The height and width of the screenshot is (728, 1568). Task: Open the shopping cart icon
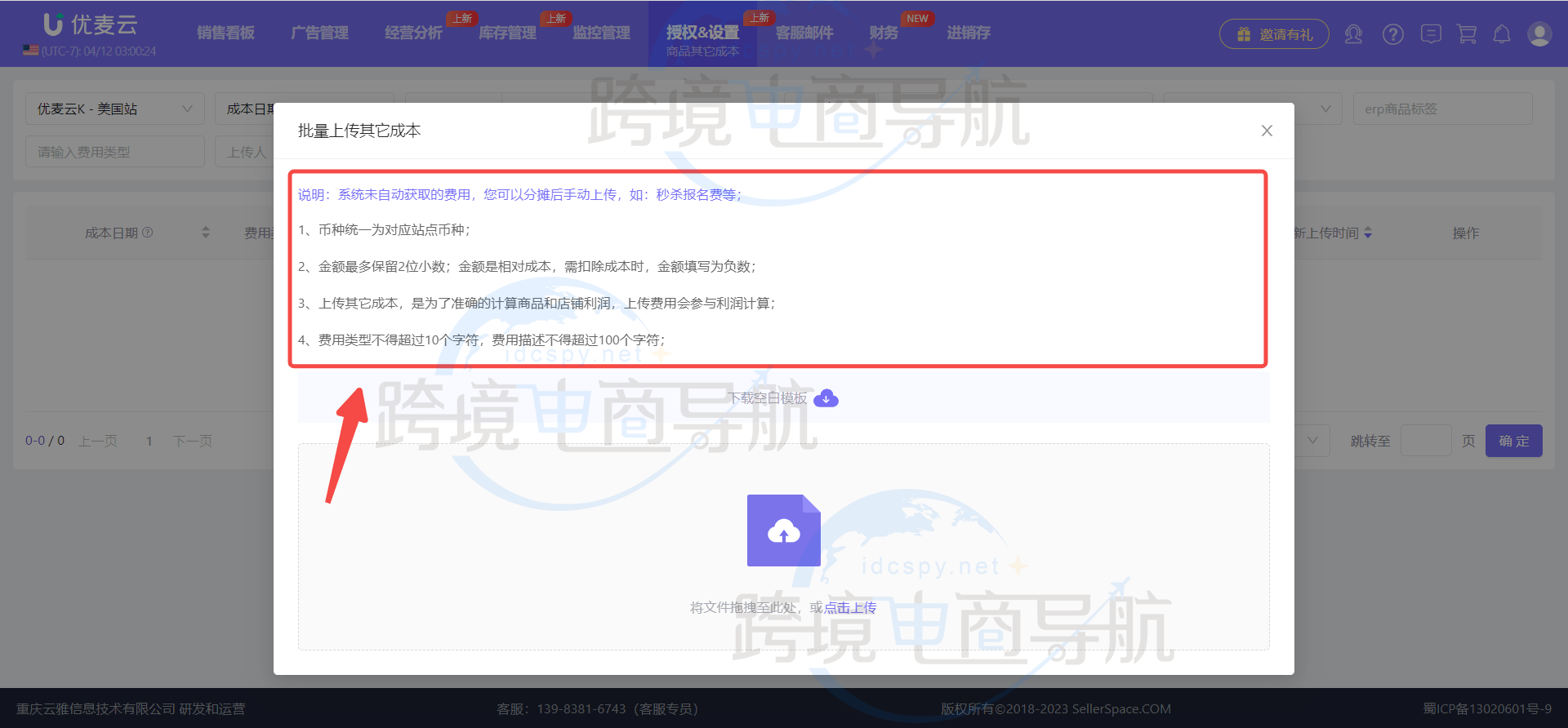coord(1467,34)
